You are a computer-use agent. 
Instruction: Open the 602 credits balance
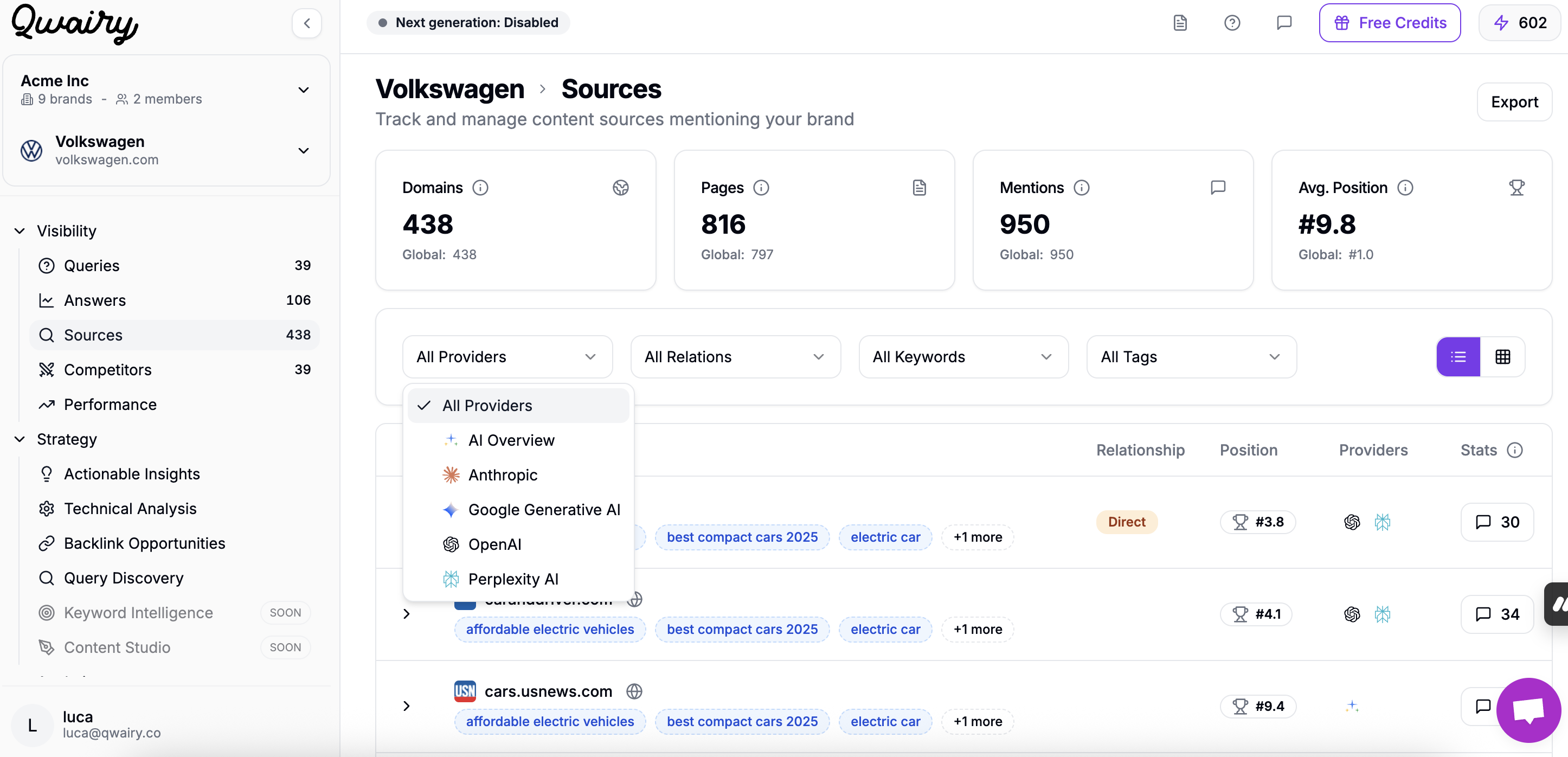[x=1520, y=23]
